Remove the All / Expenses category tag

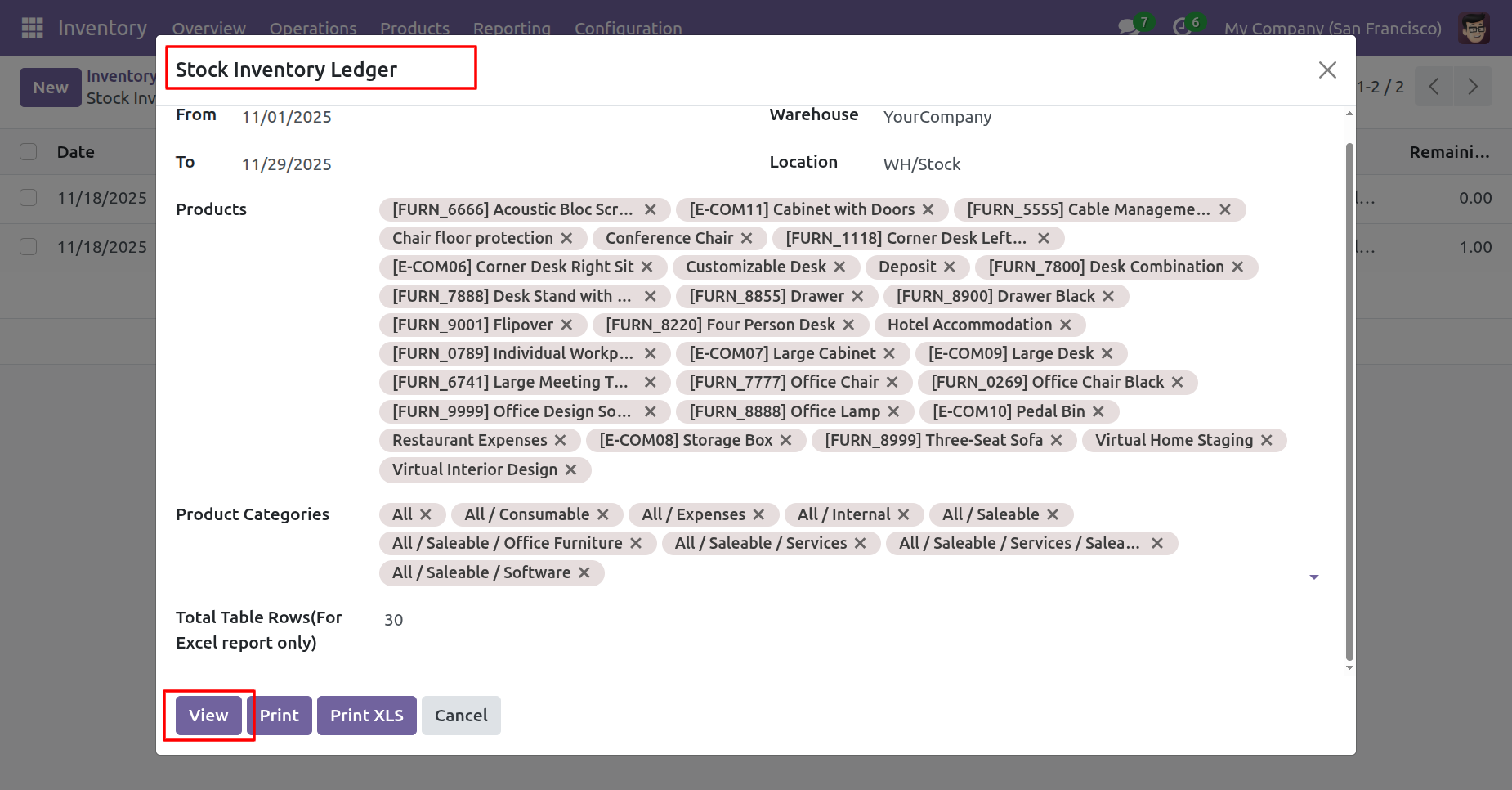point(758,515)
